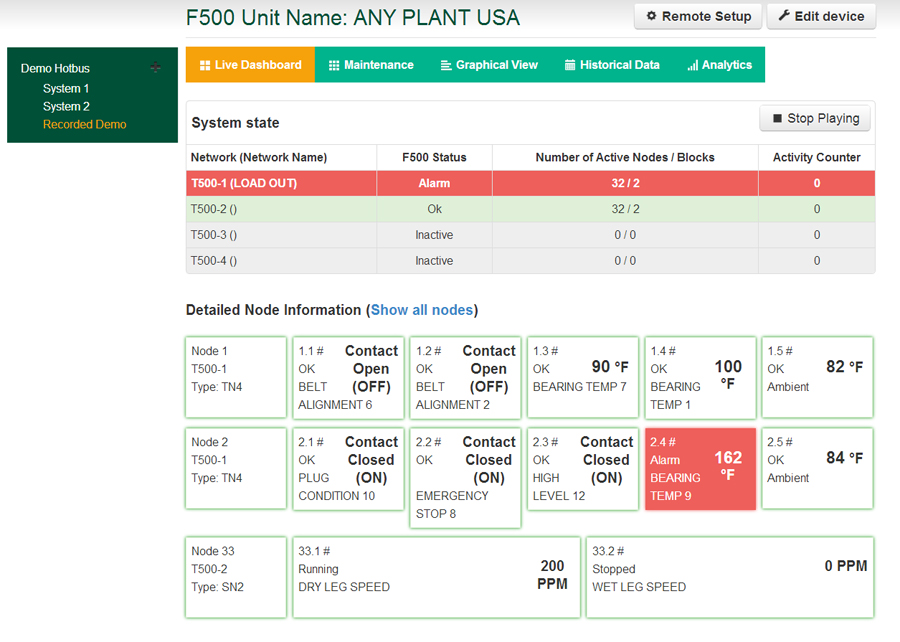This screenshot has height=642, width=900.
Task: Click the Ok status cell for T500-2
Action: coord(435,209)
